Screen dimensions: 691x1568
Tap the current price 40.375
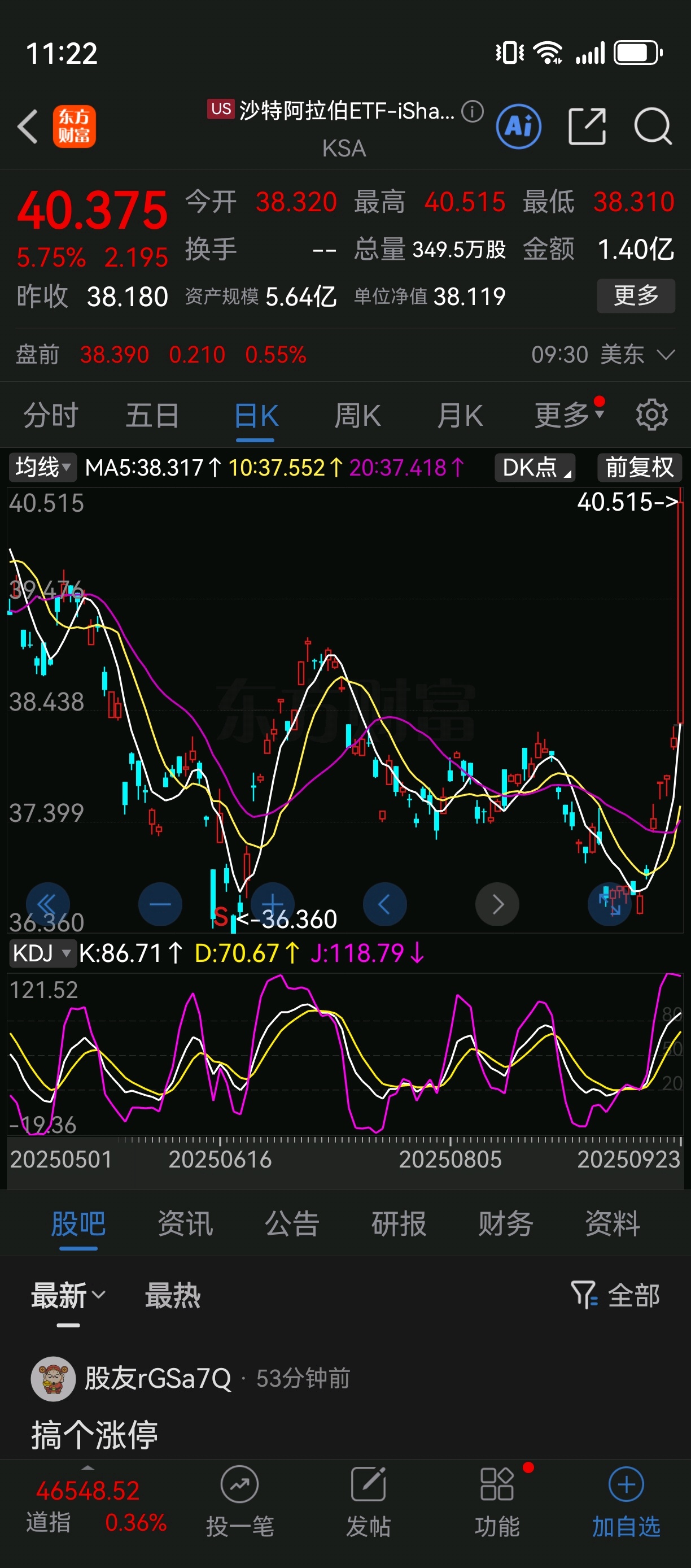click(93, 210)
